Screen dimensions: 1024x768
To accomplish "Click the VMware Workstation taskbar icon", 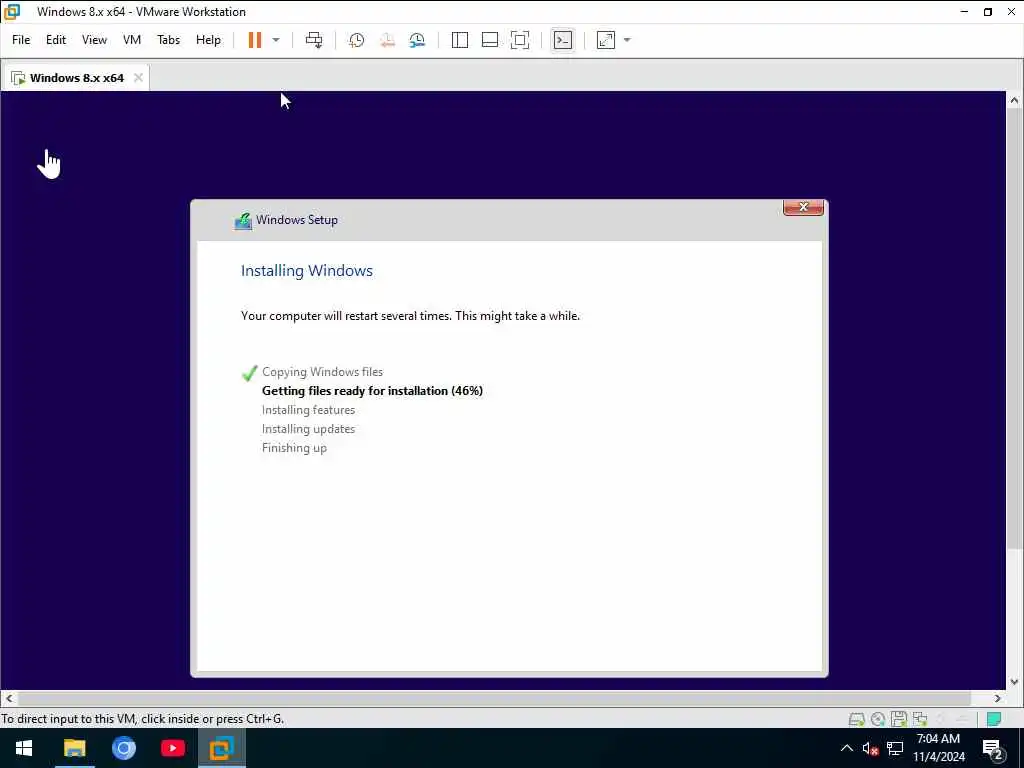I will pyautogui.click(x=221, y=748).
